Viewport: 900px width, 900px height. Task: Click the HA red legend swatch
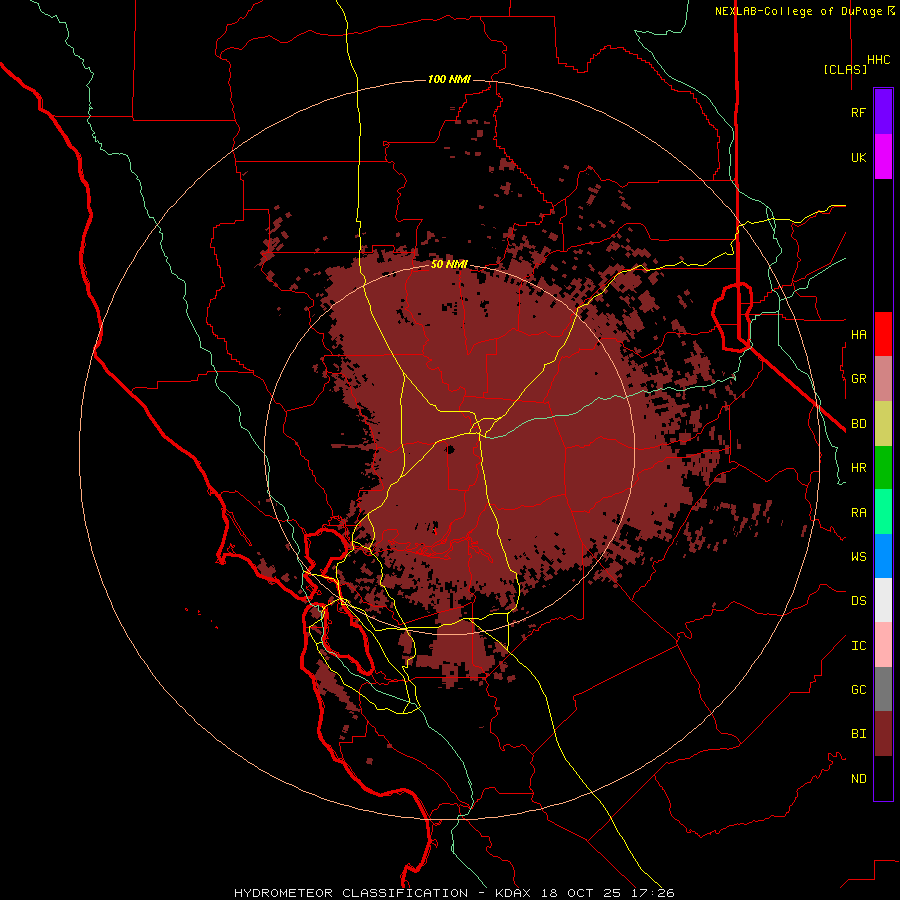[883, 334]
